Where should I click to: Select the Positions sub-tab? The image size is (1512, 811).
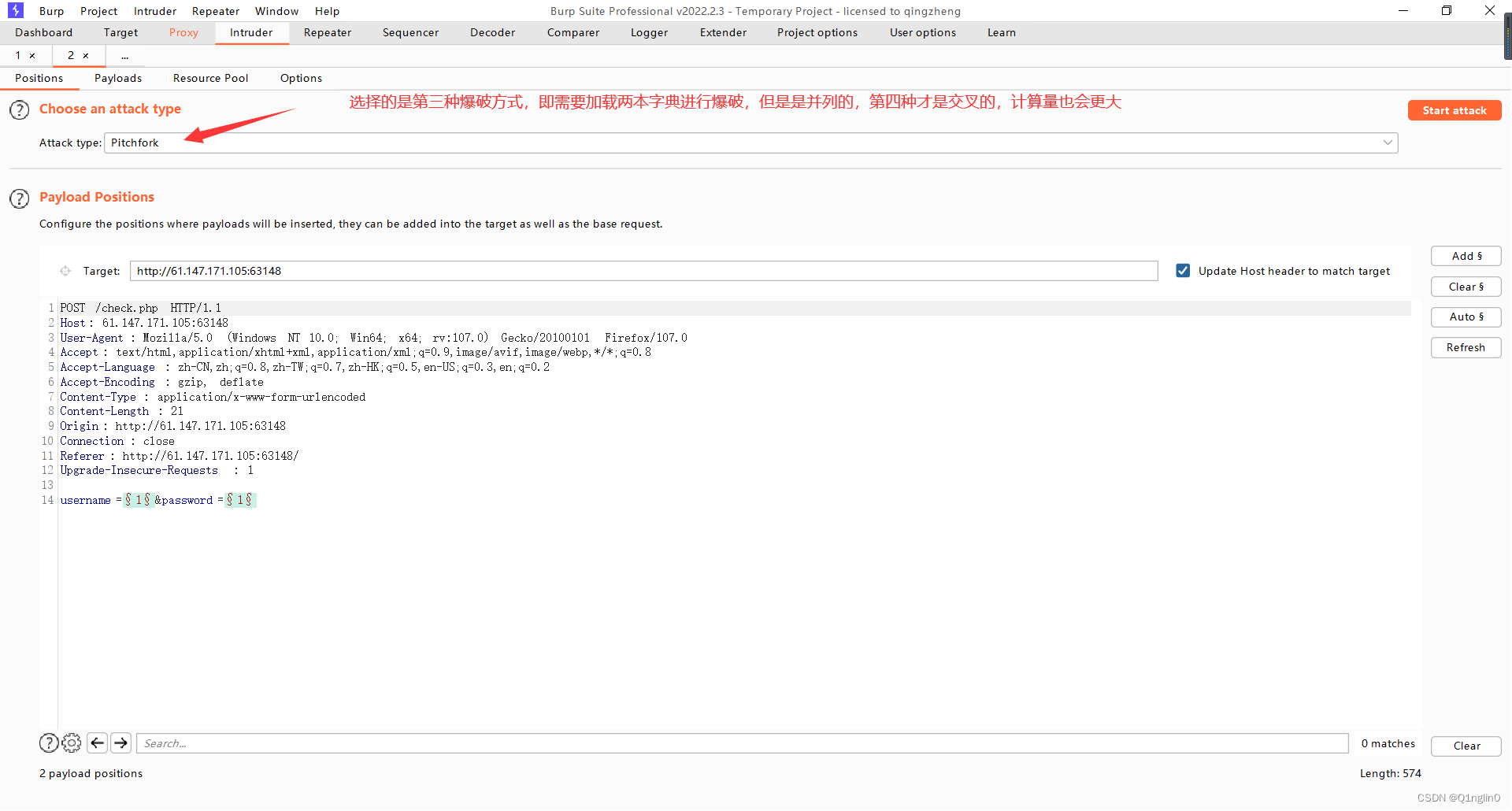[x=39, y=78]
